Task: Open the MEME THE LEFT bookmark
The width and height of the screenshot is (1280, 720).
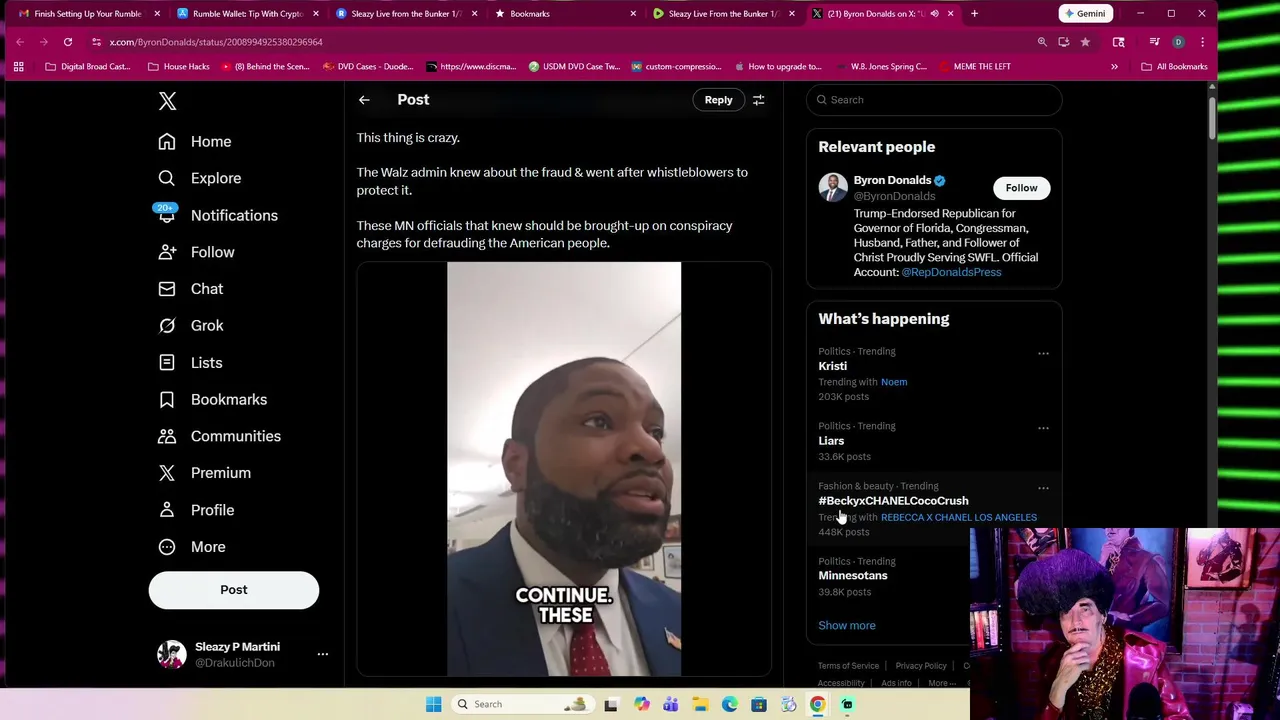Action: pos(974,67)
